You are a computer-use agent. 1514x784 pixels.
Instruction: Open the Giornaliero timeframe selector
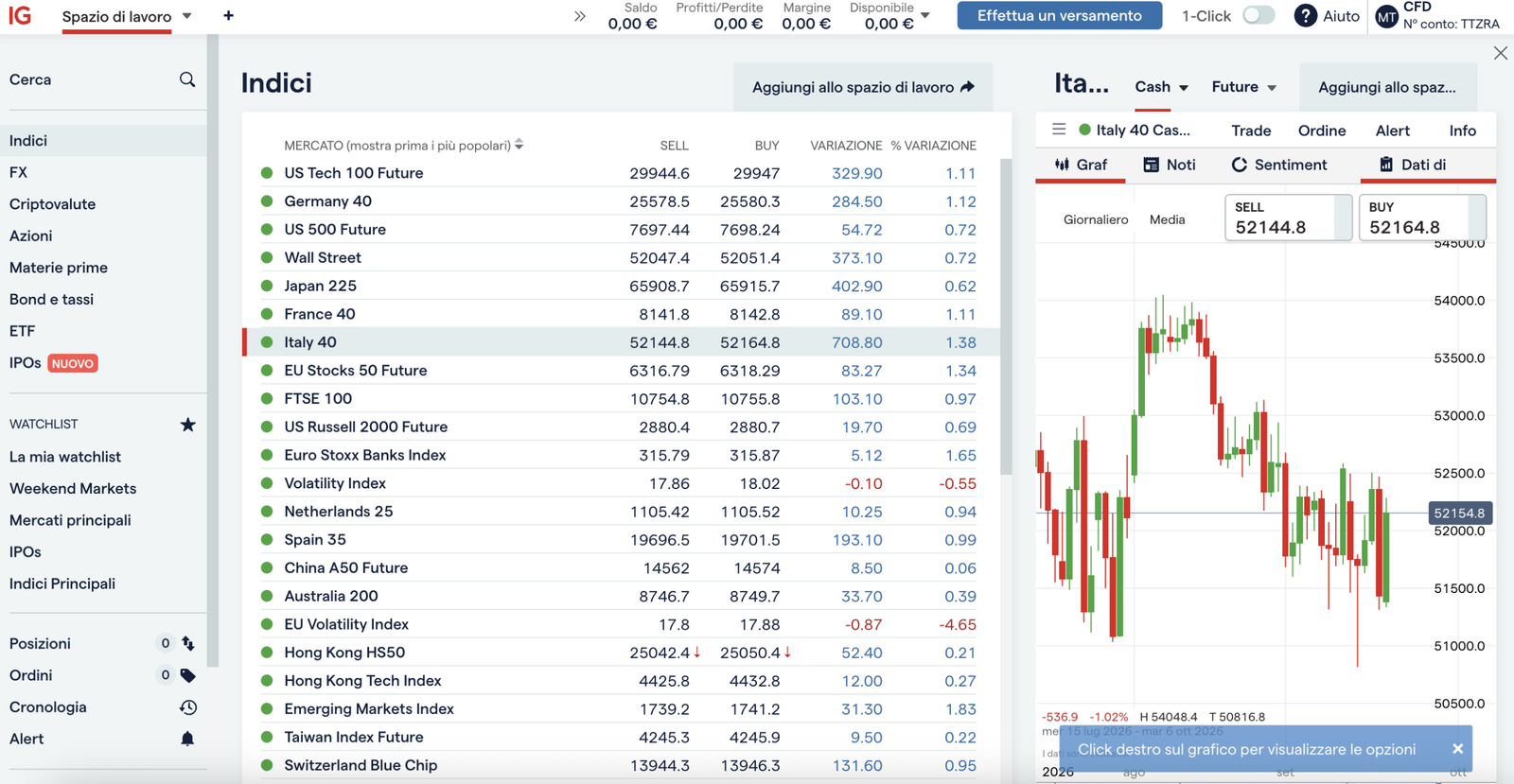(1096, 219)
